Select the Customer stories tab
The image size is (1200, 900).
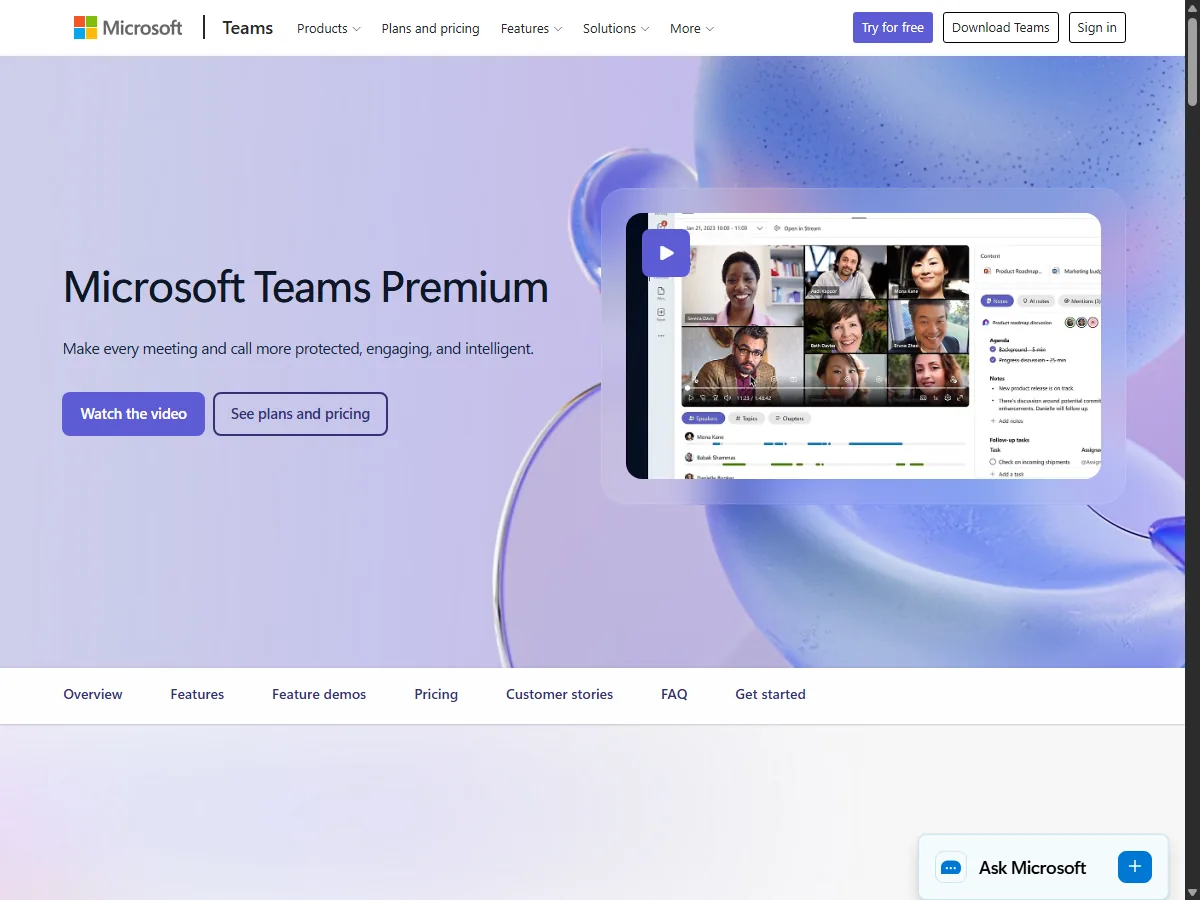[x=560, y=694]
